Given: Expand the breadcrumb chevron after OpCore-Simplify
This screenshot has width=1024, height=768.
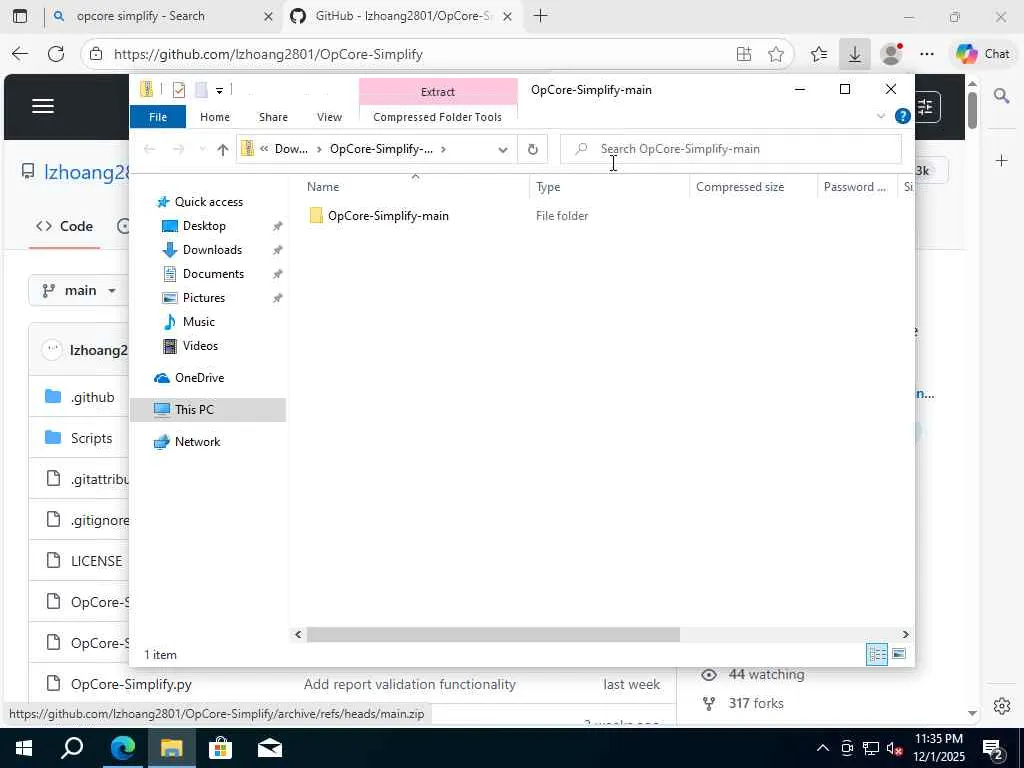Looking at the screenshot, I should (x=443, y=150).
